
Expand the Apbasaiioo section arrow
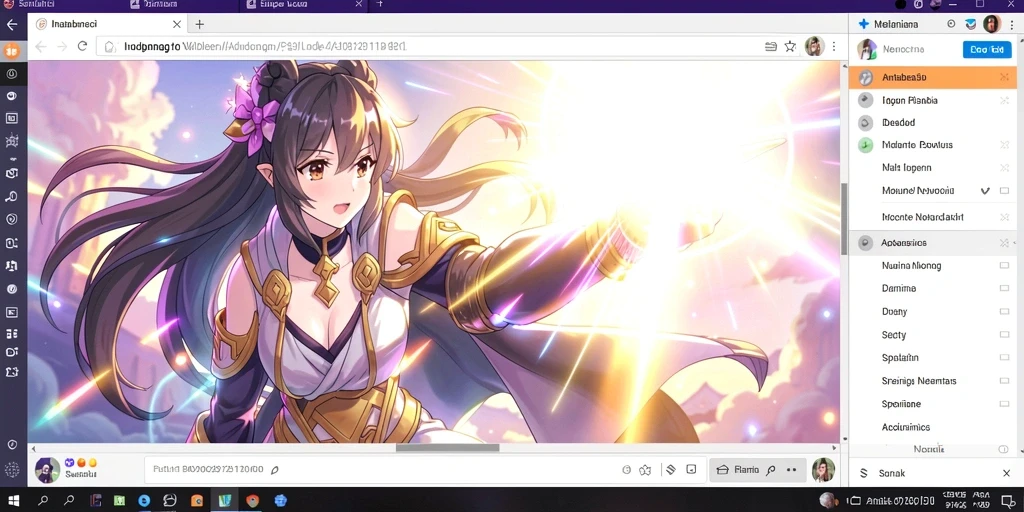[x=1017, y=243]
